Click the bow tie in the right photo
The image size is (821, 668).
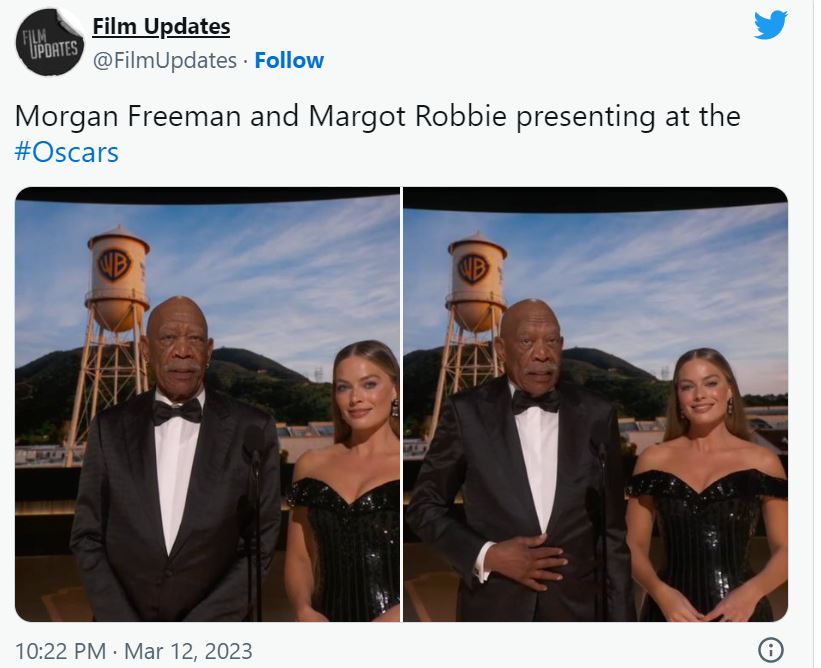point(536,401)
